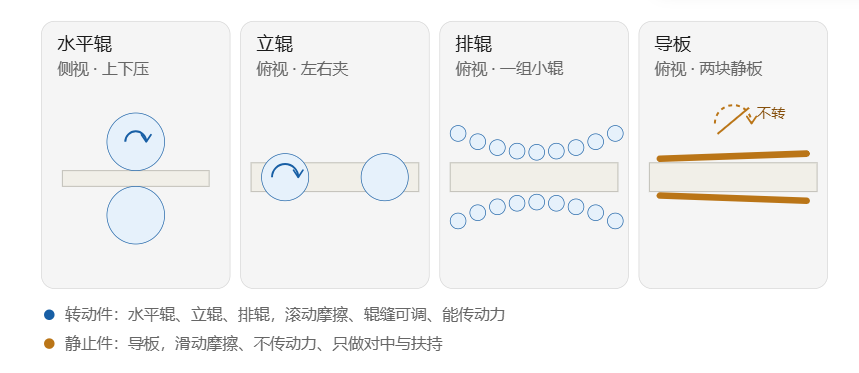Click the subtitle 侧视 · 上下压

[103, 69]
